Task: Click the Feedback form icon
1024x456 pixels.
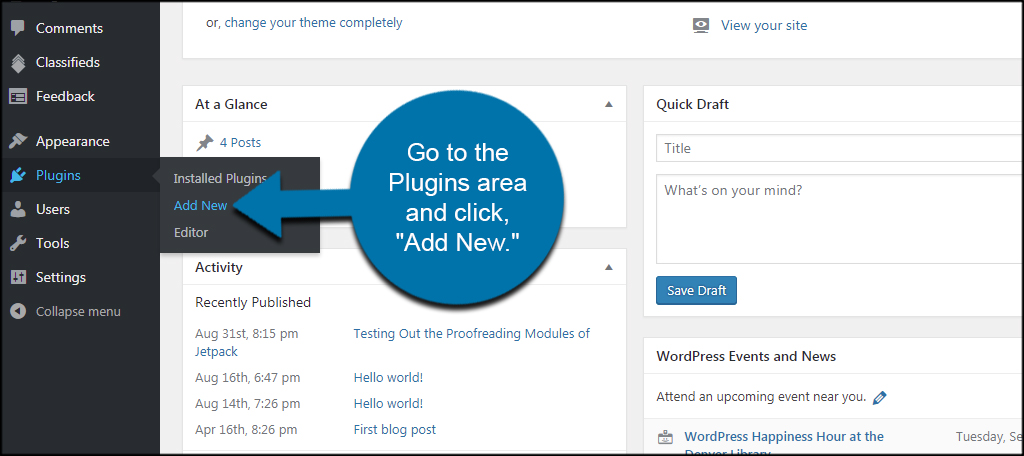Action: pyautogui.click(x=18, y=97)
